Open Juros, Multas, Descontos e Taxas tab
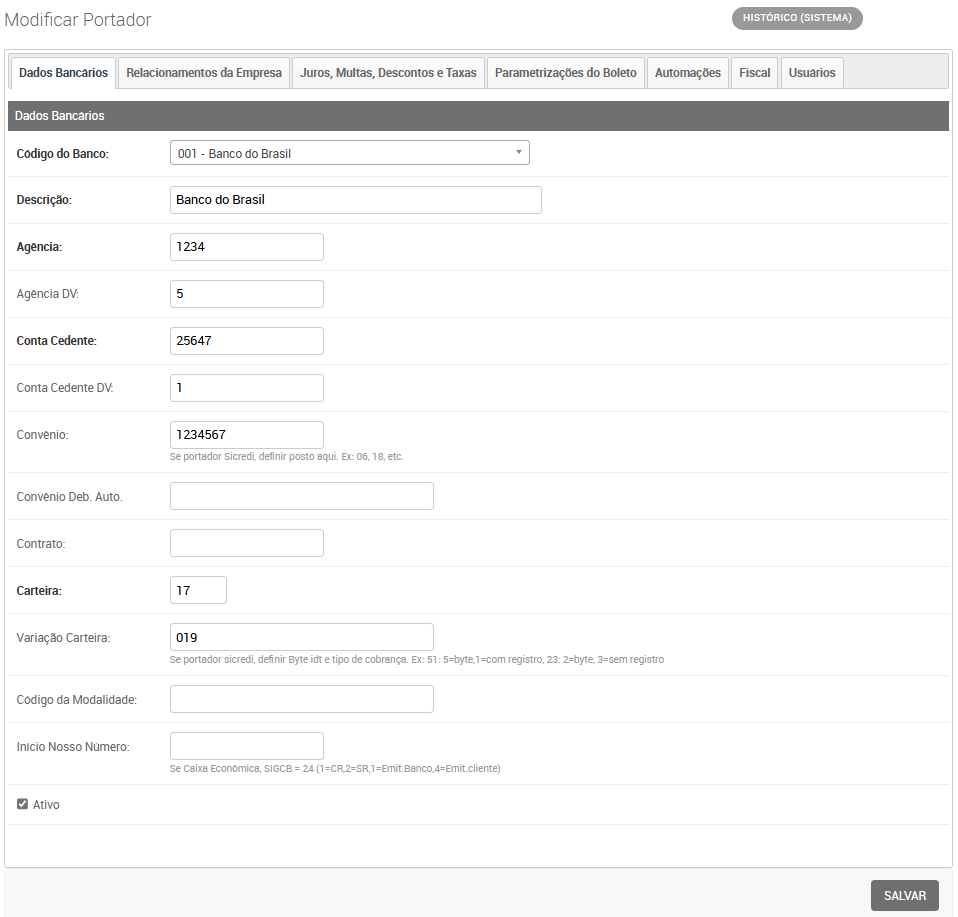Screen dimensions: 958x917 point(388,73)
